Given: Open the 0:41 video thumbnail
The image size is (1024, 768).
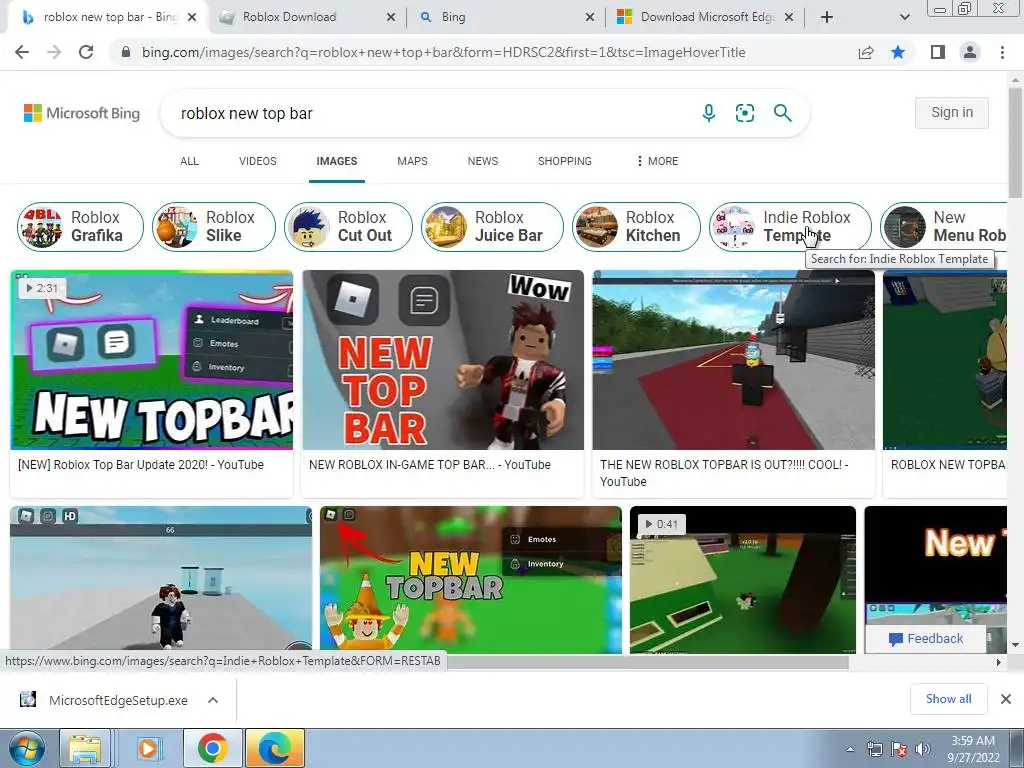Looking at the screenshot, I should pos(743,580).
